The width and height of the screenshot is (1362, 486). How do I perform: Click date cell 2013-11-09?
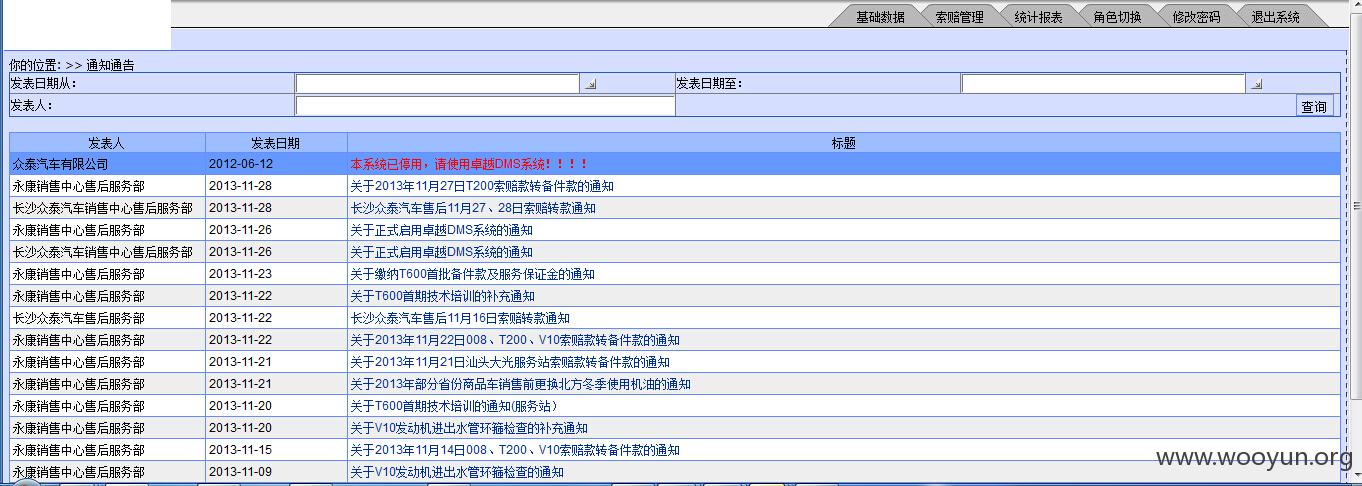pos(276,472)
